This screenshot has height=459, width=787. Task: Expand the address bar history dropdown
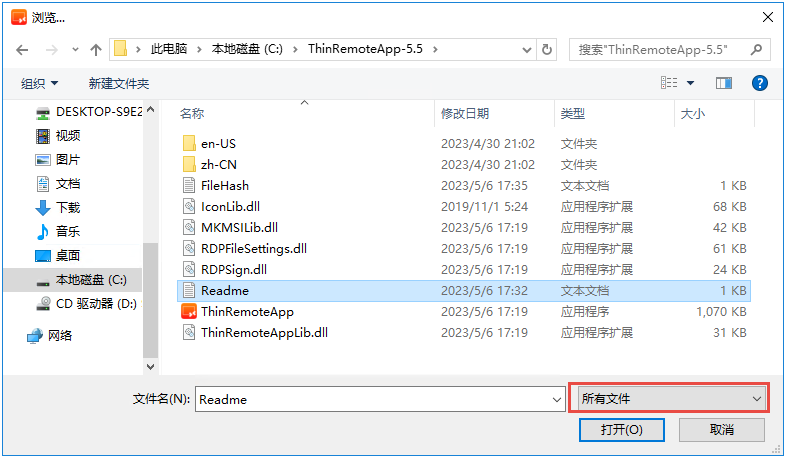coord(527,50)
